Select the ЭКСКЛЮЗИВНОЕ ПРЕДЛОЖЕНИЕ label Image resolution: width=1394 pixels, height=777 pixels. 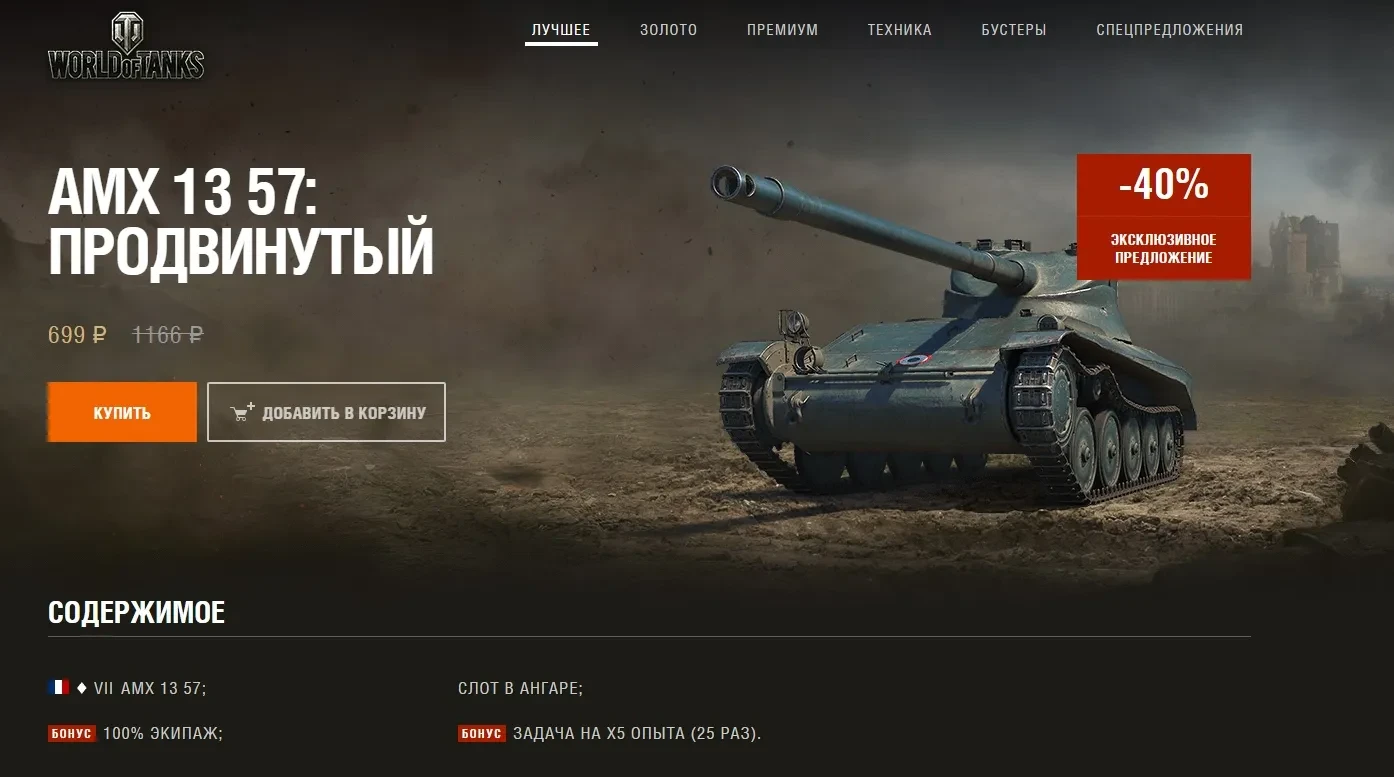(x=1163, y=248)
